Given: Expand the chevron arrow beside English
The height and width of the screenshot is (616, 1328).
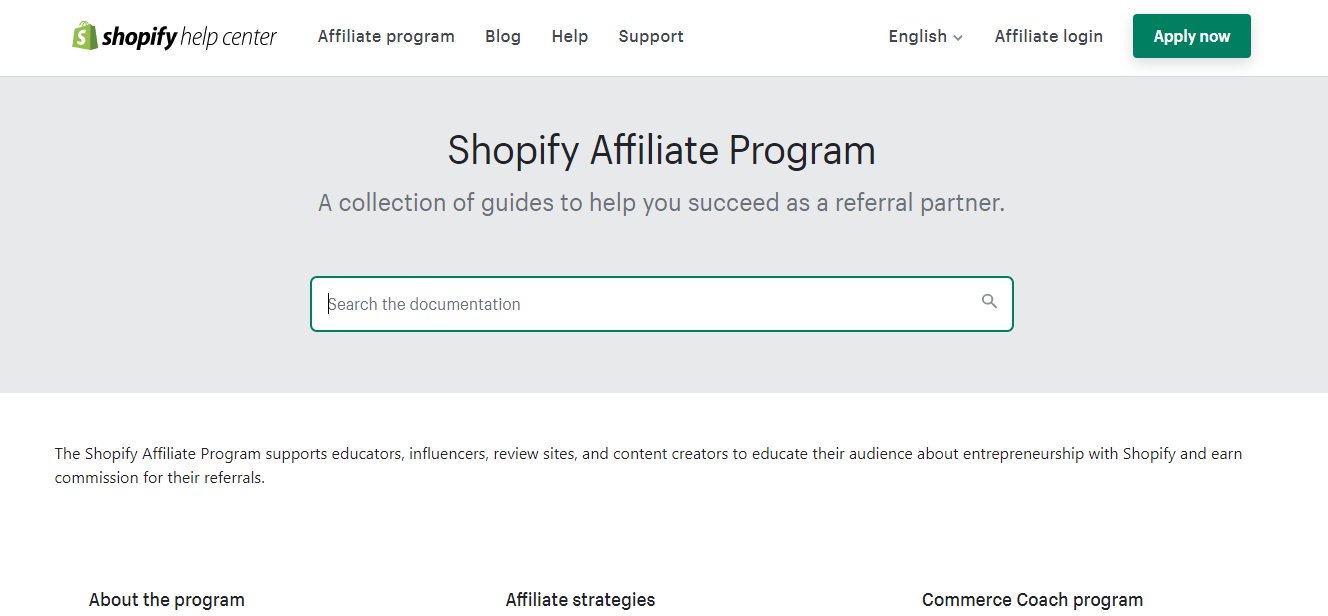Looking at the screenshot, I should [958, 38].
